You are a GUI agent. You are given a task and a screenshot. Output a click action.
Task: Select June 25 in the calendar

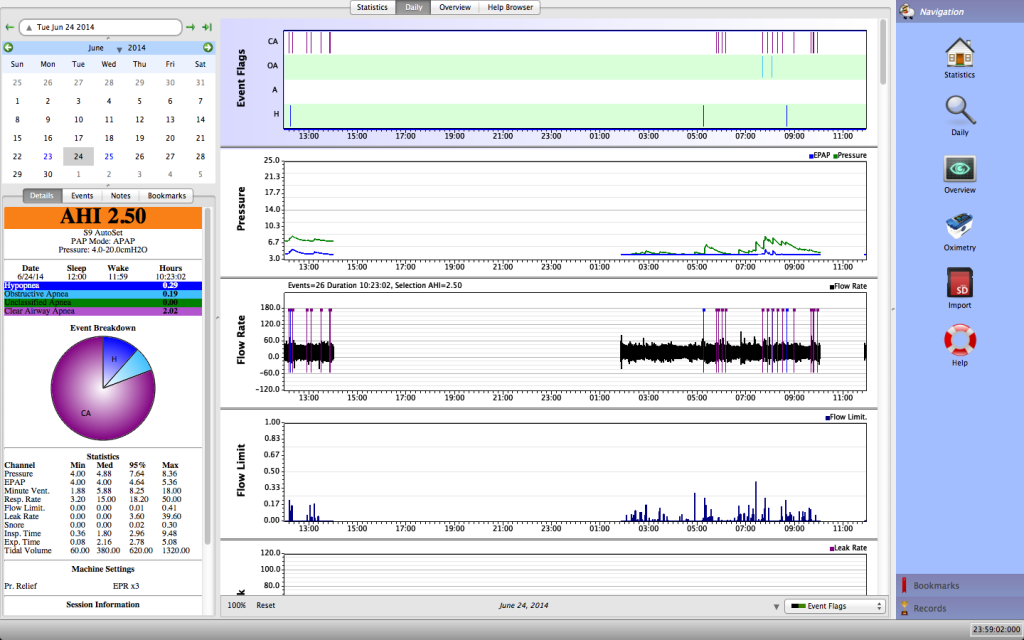(x=109, y=156)
